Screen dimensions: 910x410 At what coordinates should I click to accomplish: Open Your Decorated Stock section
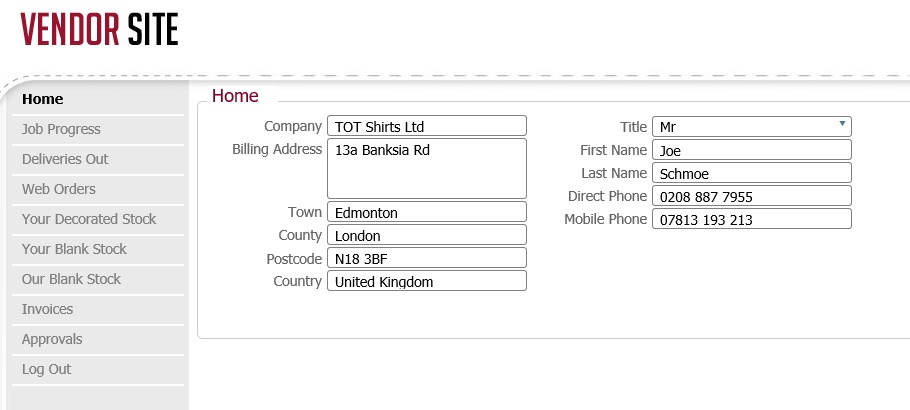tap(89, 219)
